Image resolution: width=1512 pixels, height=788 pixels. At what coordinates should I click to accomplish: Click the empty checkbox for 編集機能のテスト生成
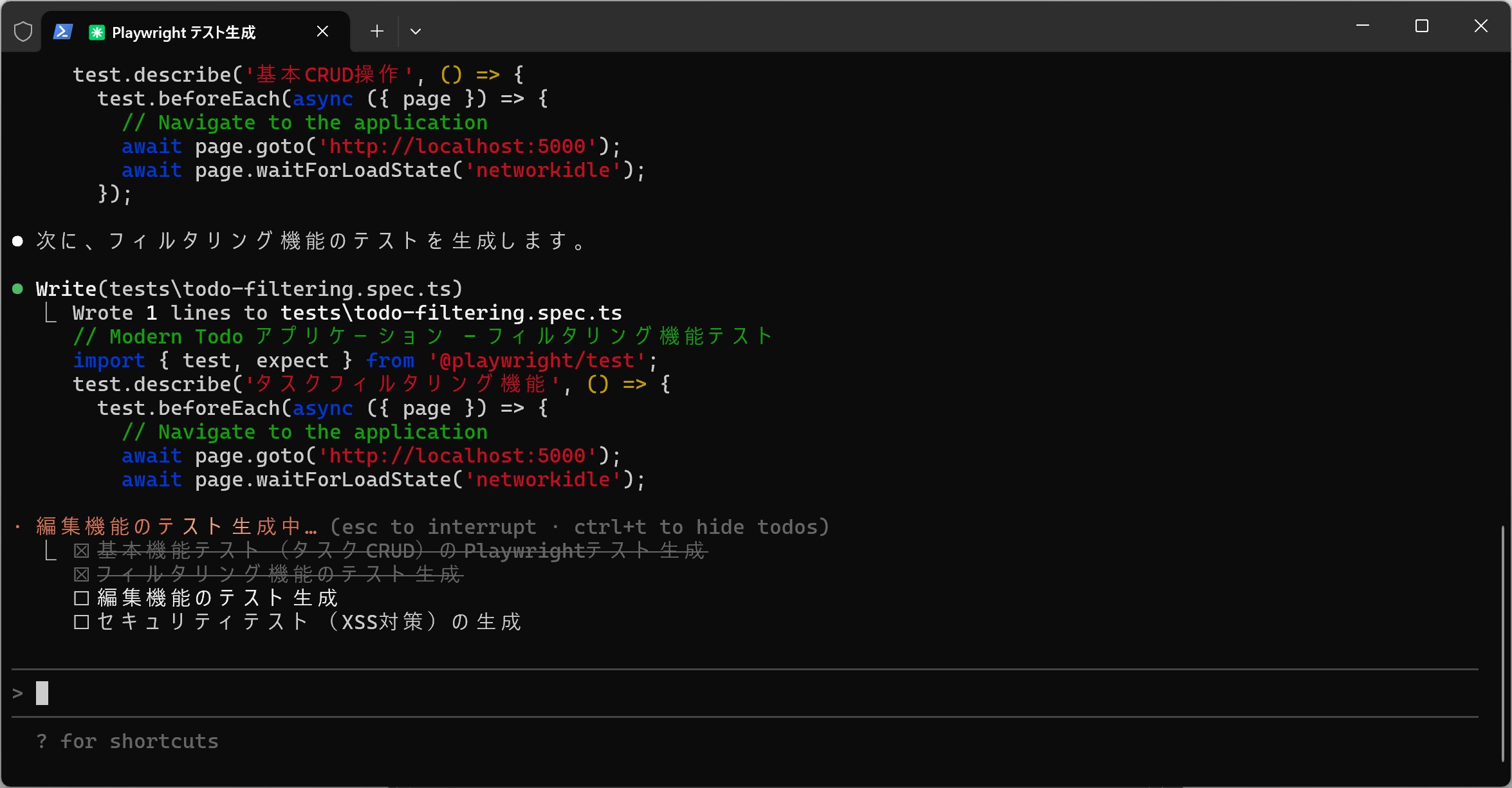coord(81,599)
